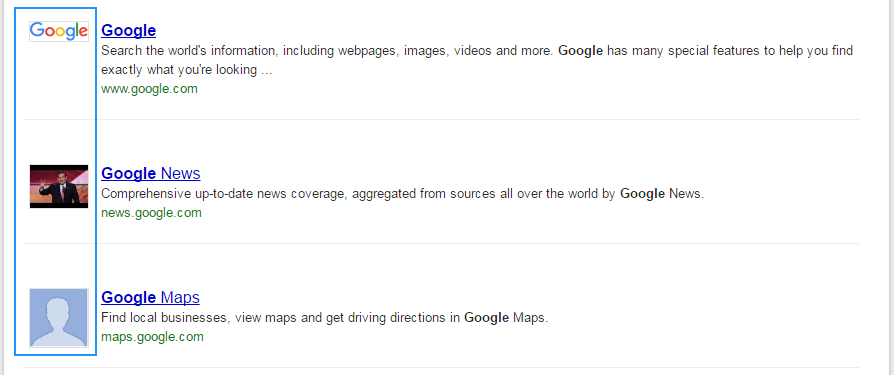Open the first result titled Google
This screenshot has width=894, height=375.
(x=128, y=30)
